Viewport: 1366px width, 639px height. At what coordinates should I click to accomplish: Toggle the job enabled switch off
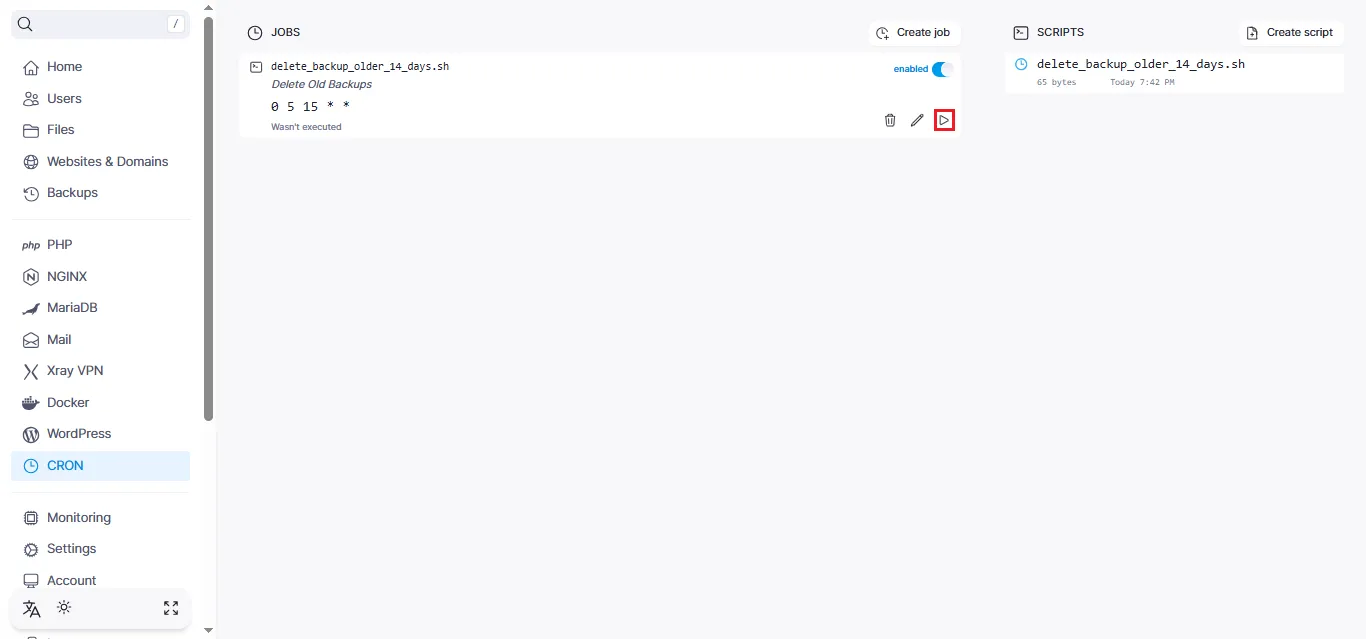(942, 69)
